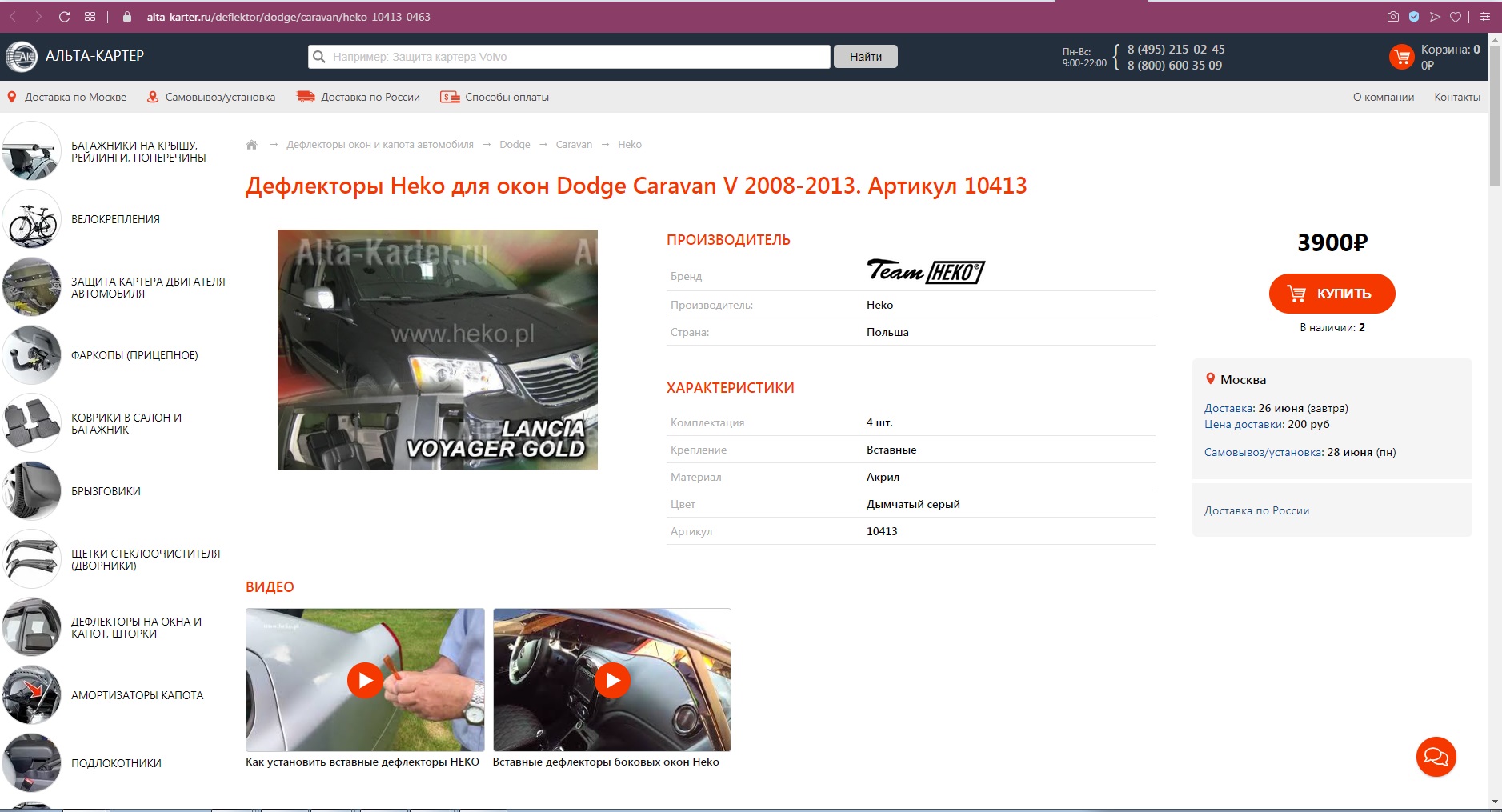The image size is (1502, 812).
Task: Open the bicycle carriers category icon
Action: [31, 219]
